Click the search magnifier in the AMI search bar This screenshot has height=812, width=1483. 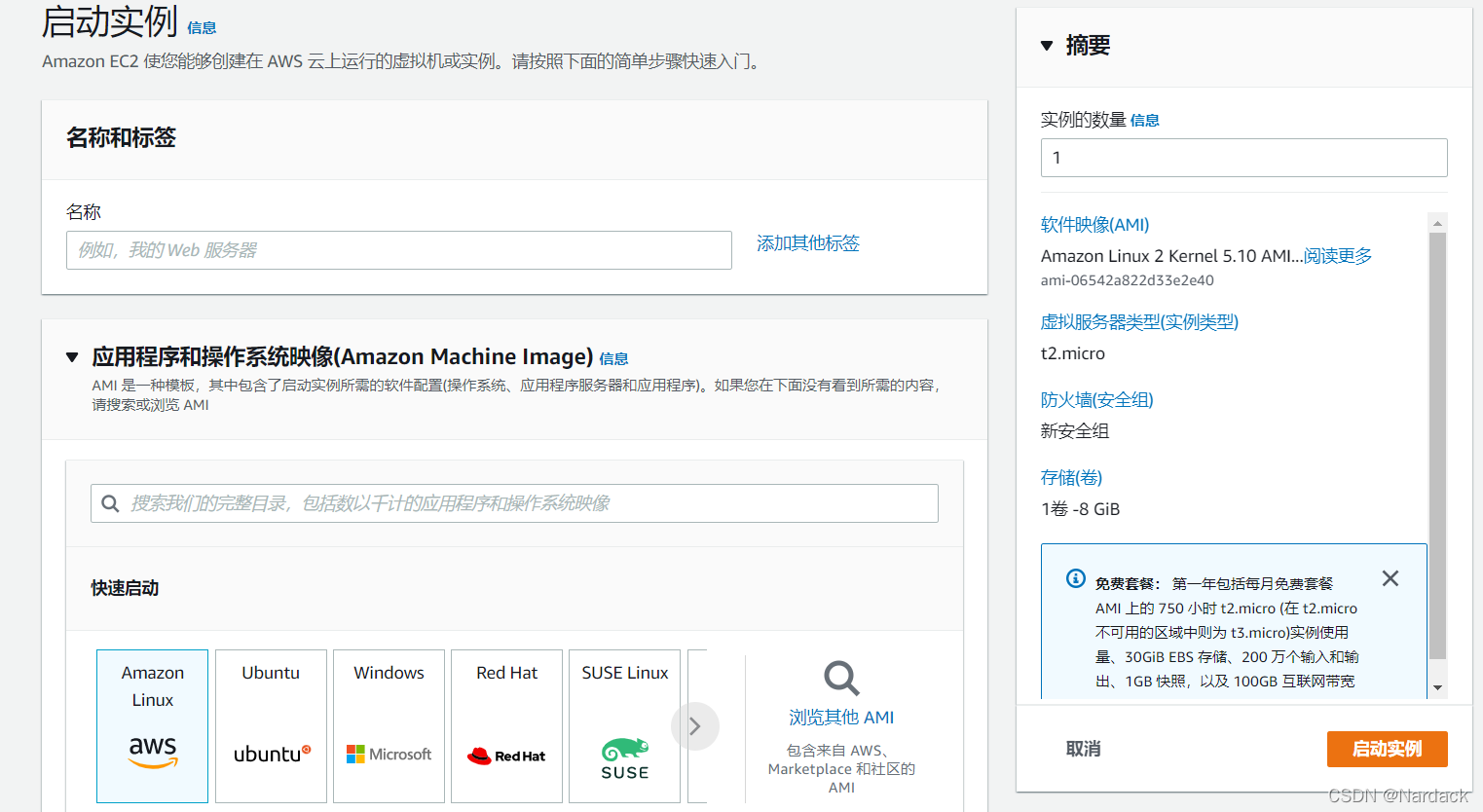tap(110, 503)
